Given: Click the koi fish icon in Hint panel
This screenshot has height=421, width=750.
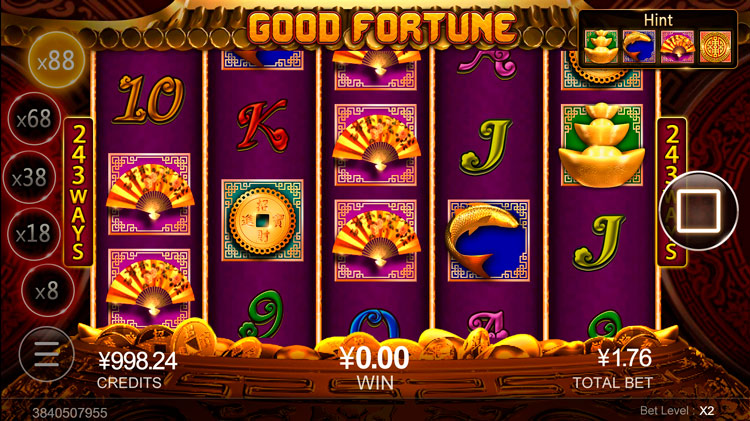Looking at the screenshot, I should (x=639, y=46).
